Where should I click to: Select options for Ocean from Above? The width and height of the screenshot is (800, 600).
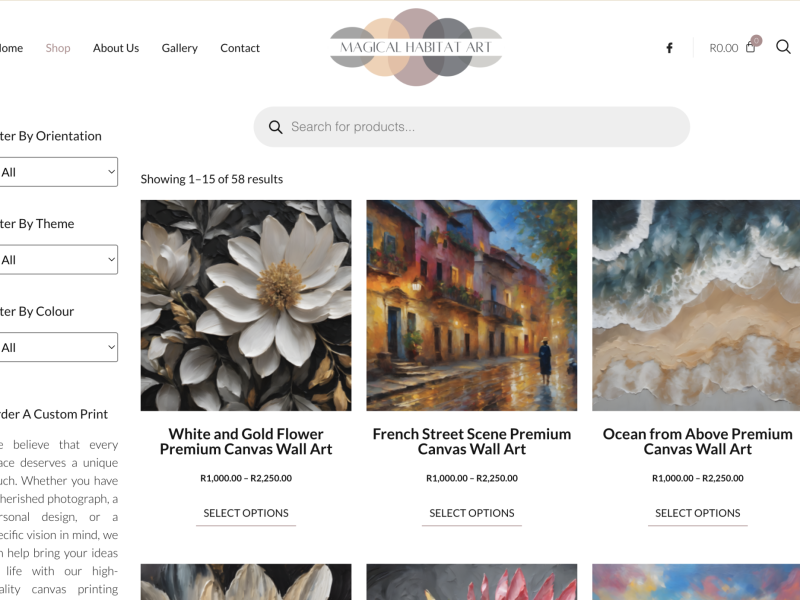click(697, 513)
